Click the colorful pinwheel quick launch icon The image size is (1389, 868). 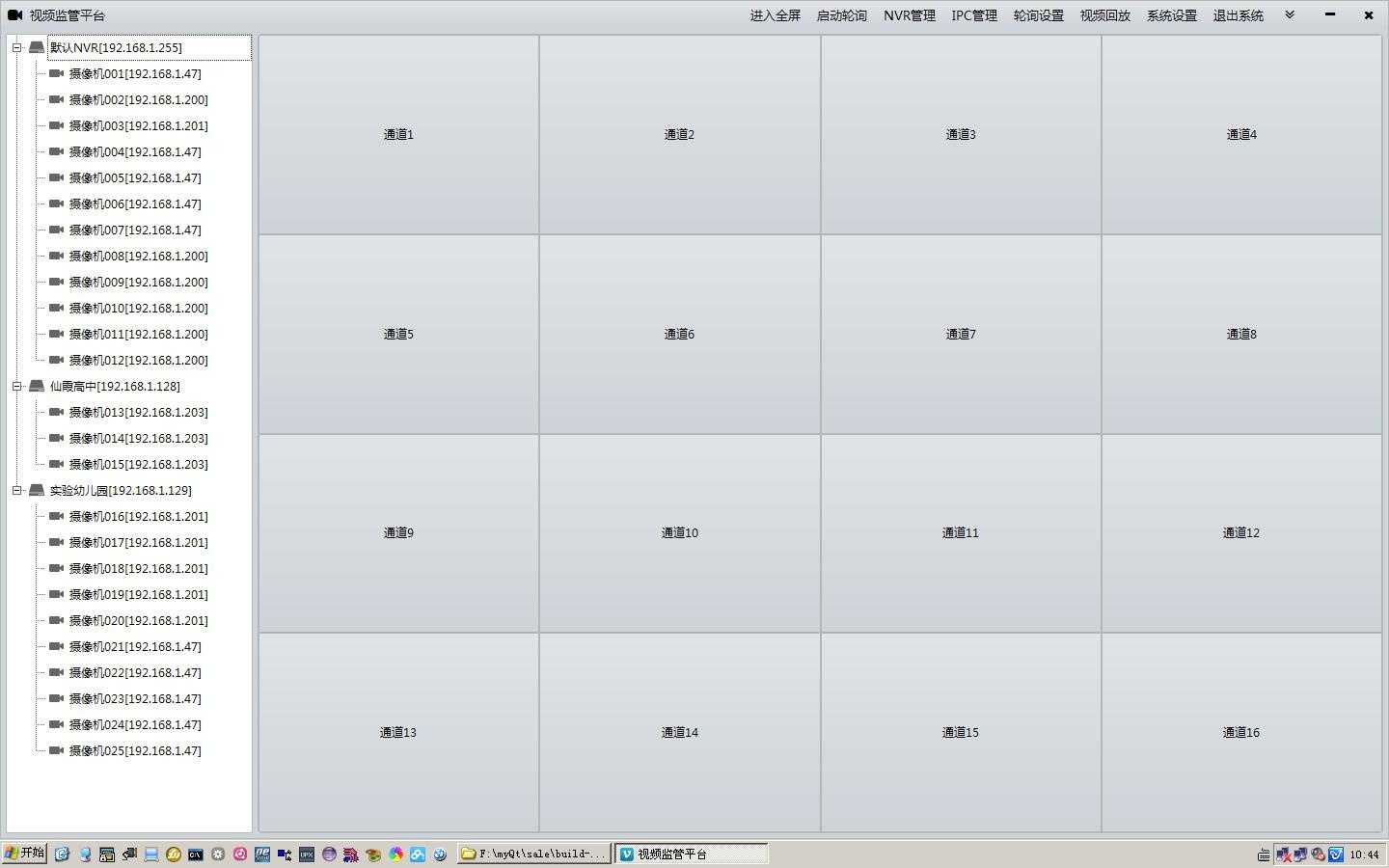pyautogui.click(x=395, y=854)
